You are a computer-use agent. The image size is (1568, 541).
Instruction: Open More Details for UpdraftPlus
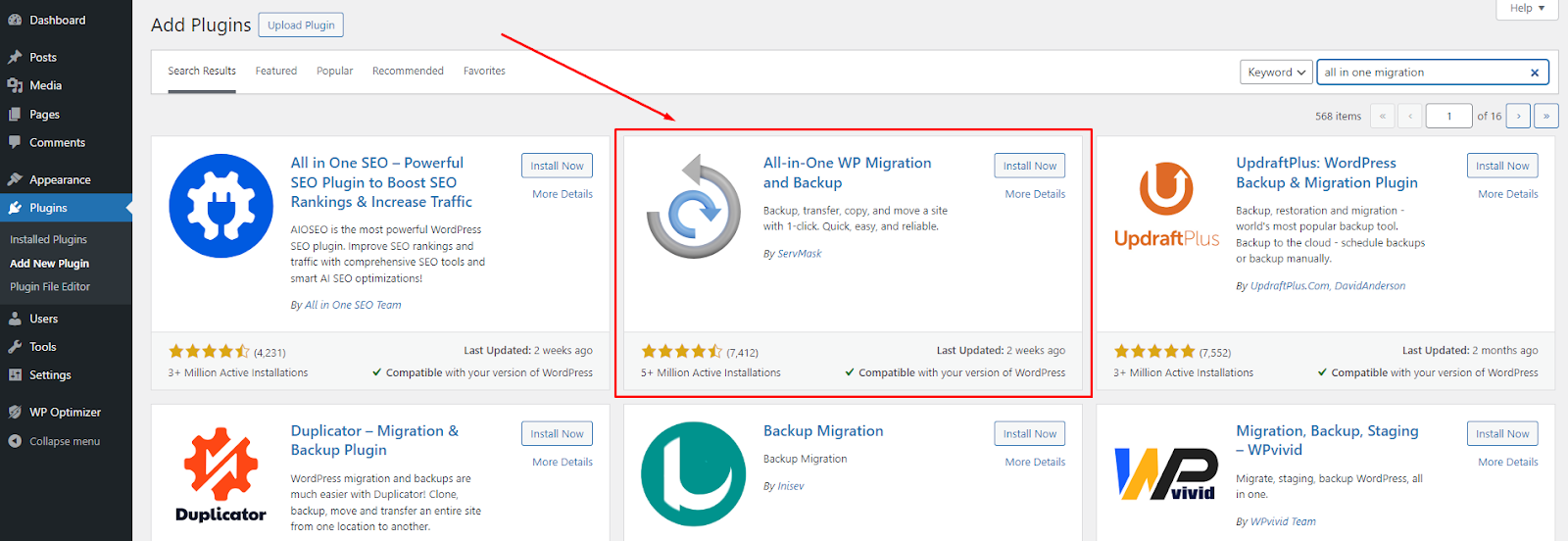tap(1508, 194)
